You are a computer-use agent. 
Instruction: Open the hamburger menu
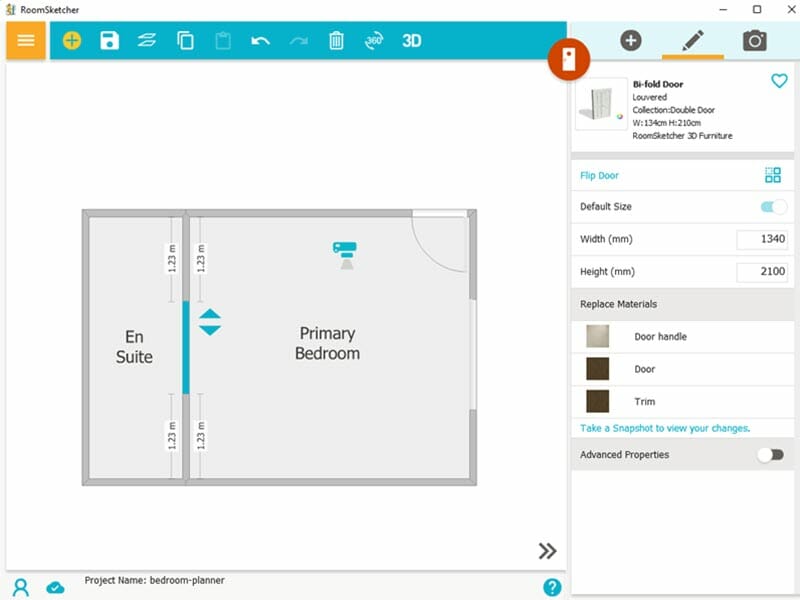25,41
